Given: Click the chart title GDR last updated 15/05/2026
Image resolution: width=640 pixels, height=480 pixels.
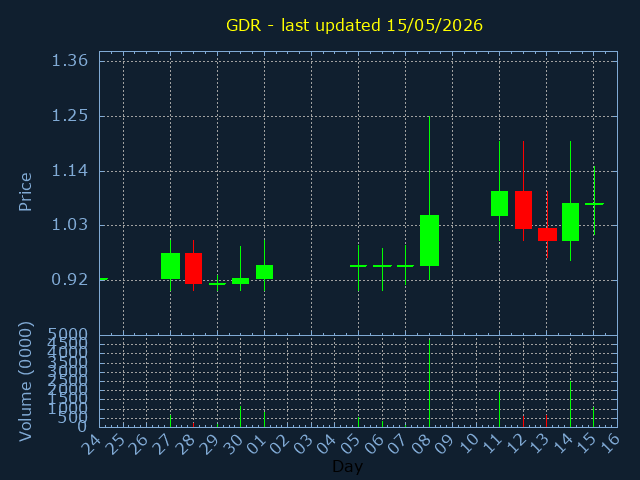Looking at the screenshot, I should coord(354,25).
